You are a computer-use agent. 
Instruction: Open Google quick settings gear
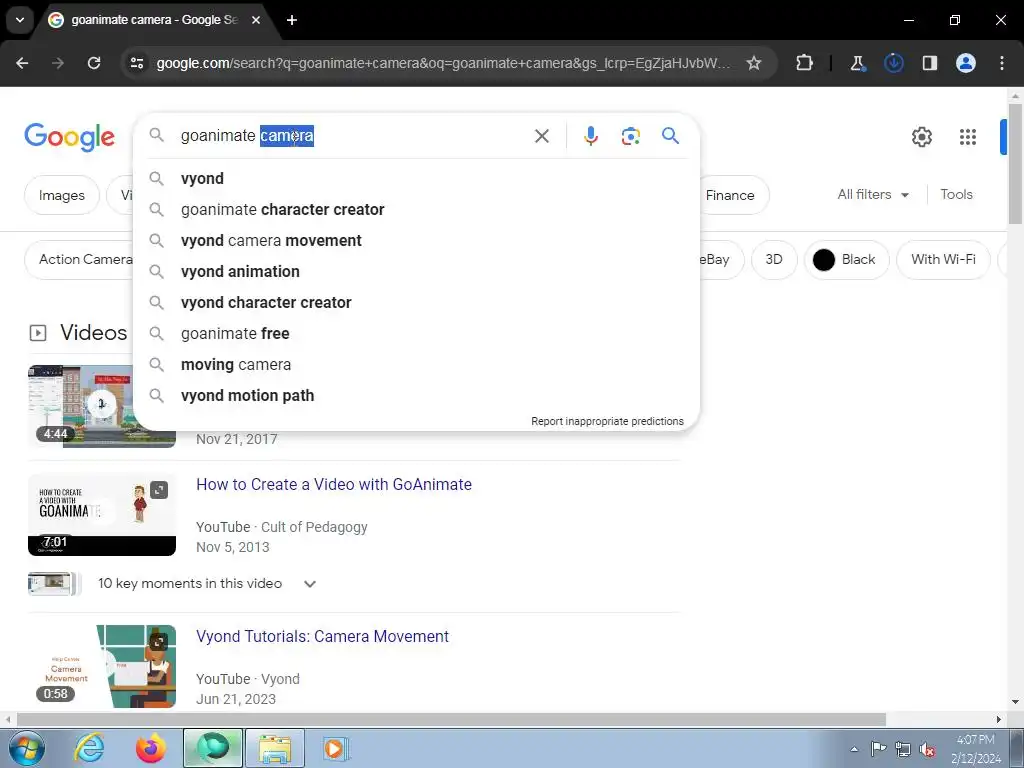921,136
